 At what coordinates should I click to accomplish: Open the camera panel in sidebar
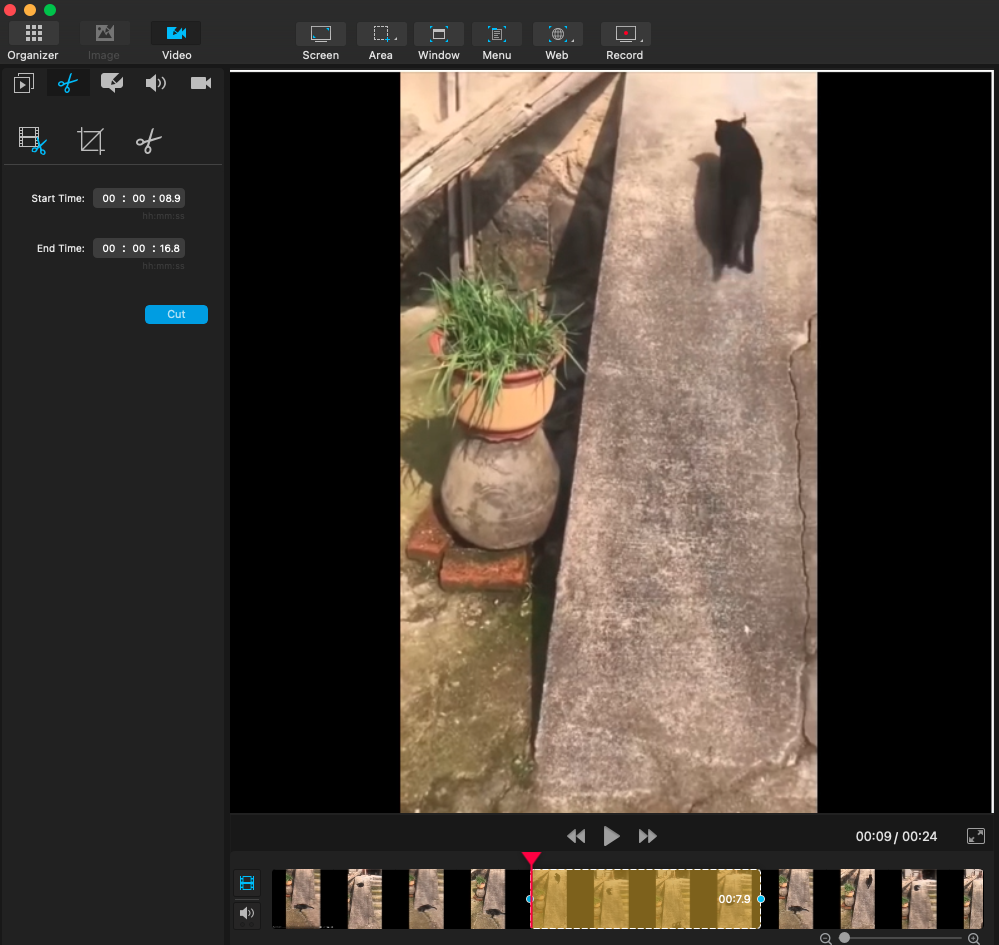click(201, 83)
